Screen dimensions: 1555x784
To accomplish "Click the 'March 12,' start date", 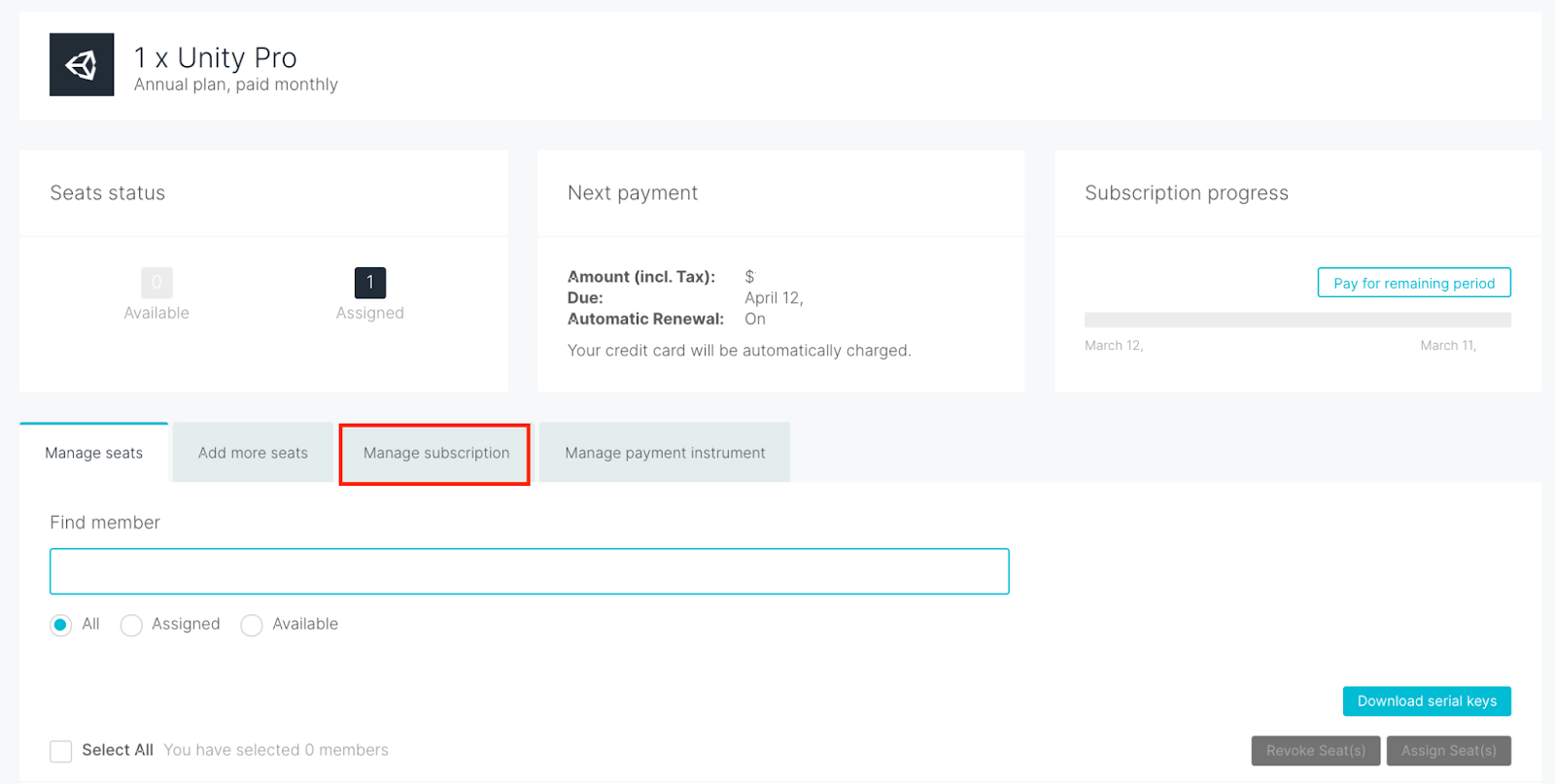I will (1114, 346).
